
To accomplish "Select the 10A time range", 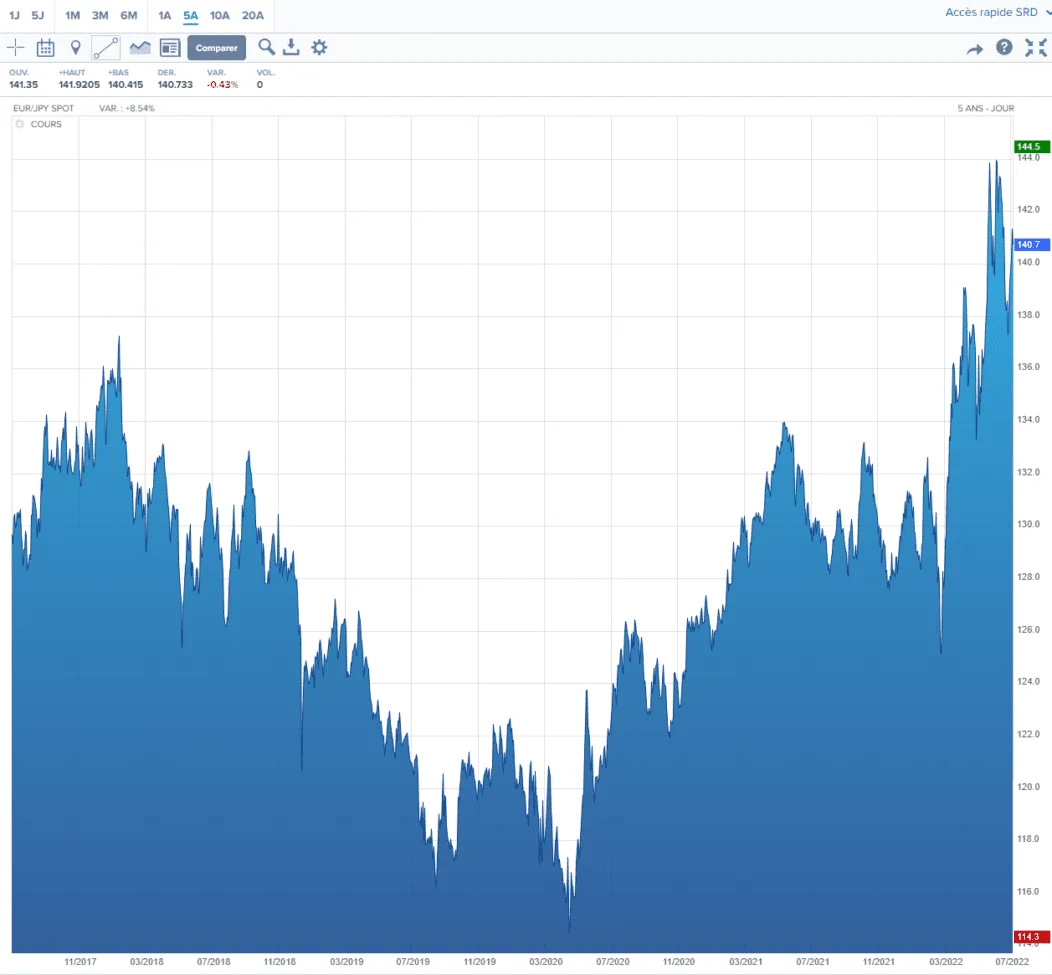I will pos(220,15).
